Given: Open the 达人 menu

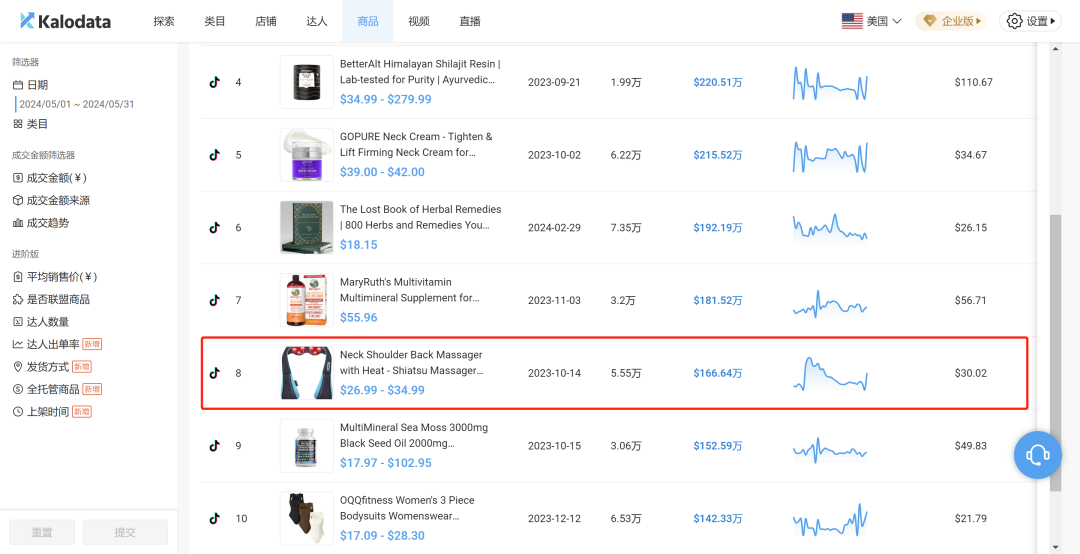Looking at the screenshot, I should point(317,21).
